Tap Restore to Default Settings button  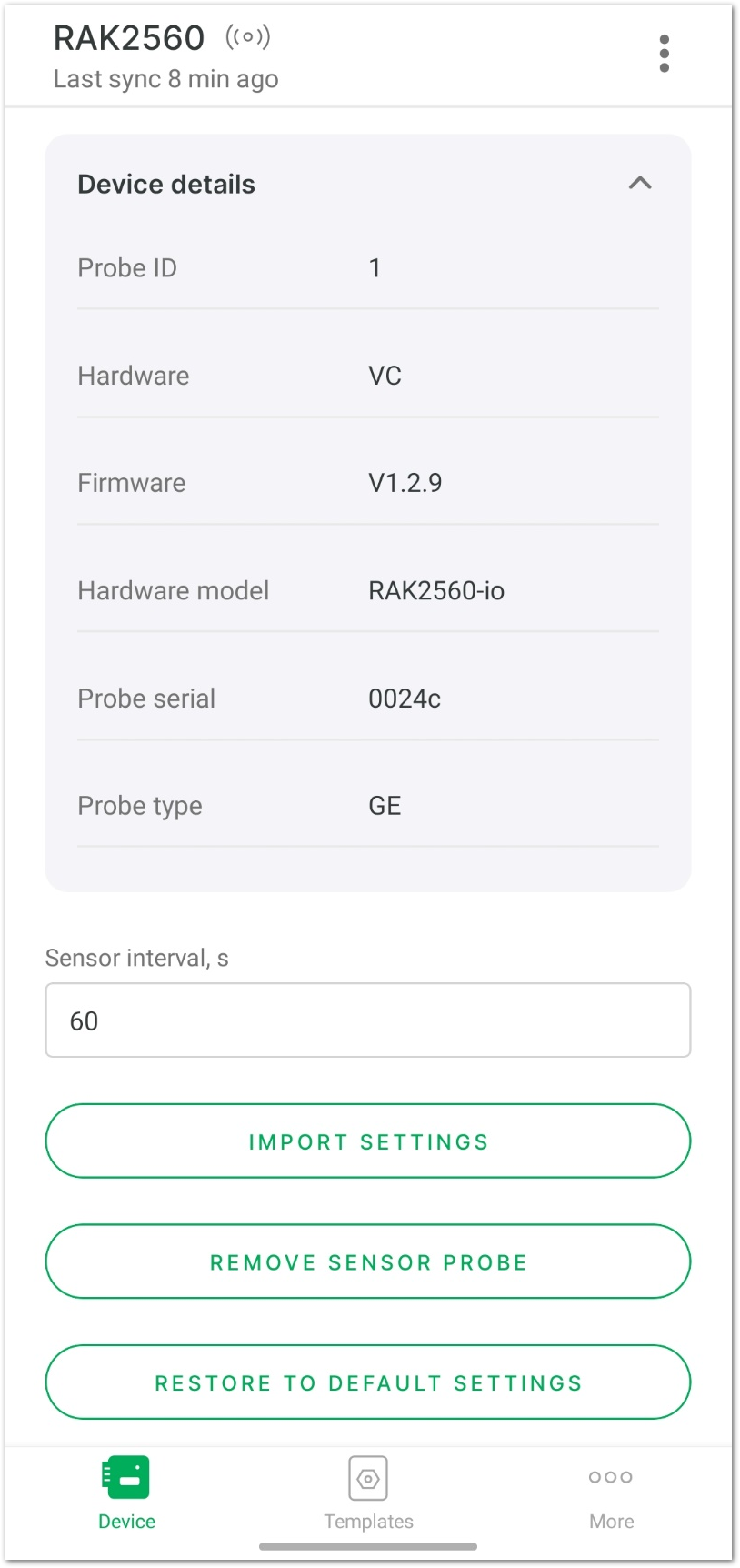[x=368, y=1382]
